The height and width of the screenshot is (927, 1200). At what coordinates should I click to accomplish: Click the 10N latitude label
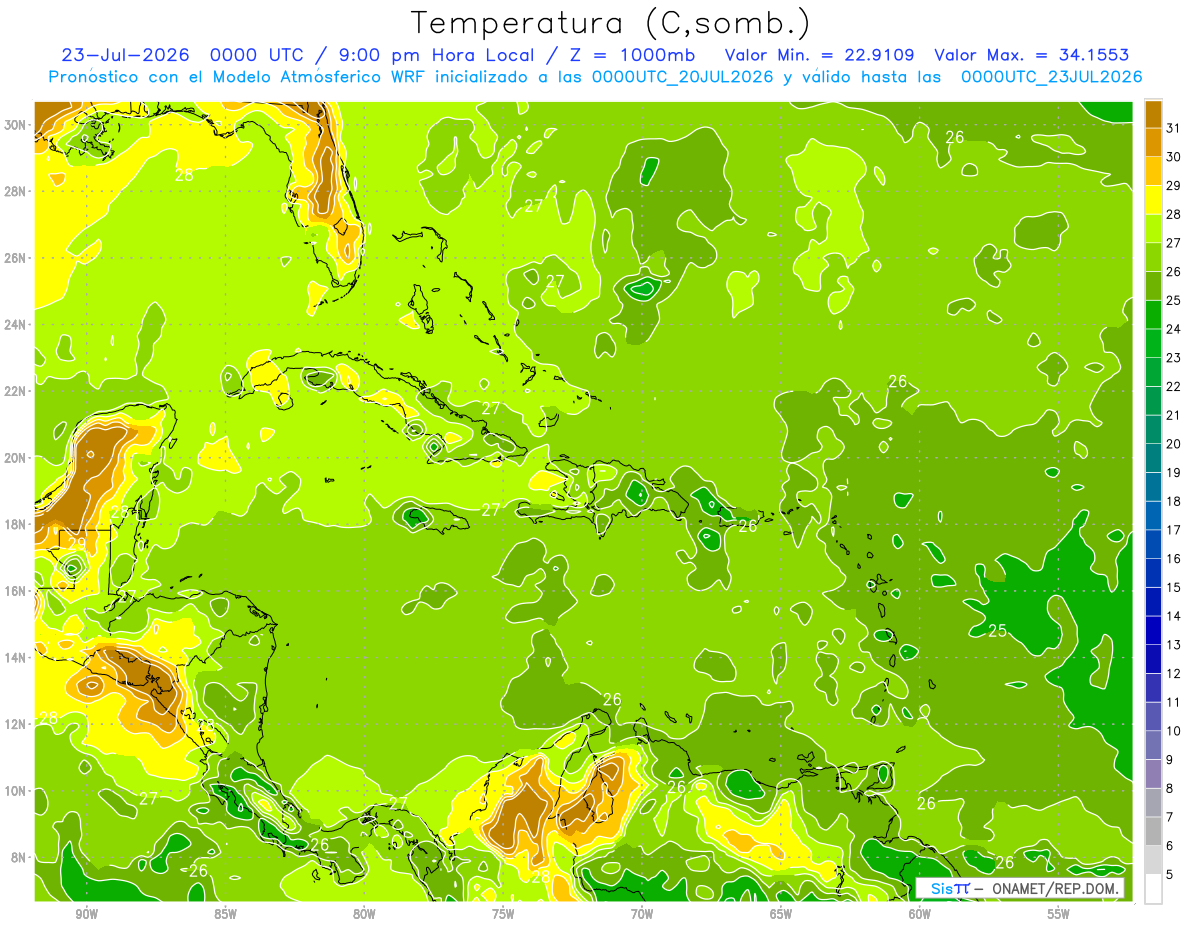[16, 790]
